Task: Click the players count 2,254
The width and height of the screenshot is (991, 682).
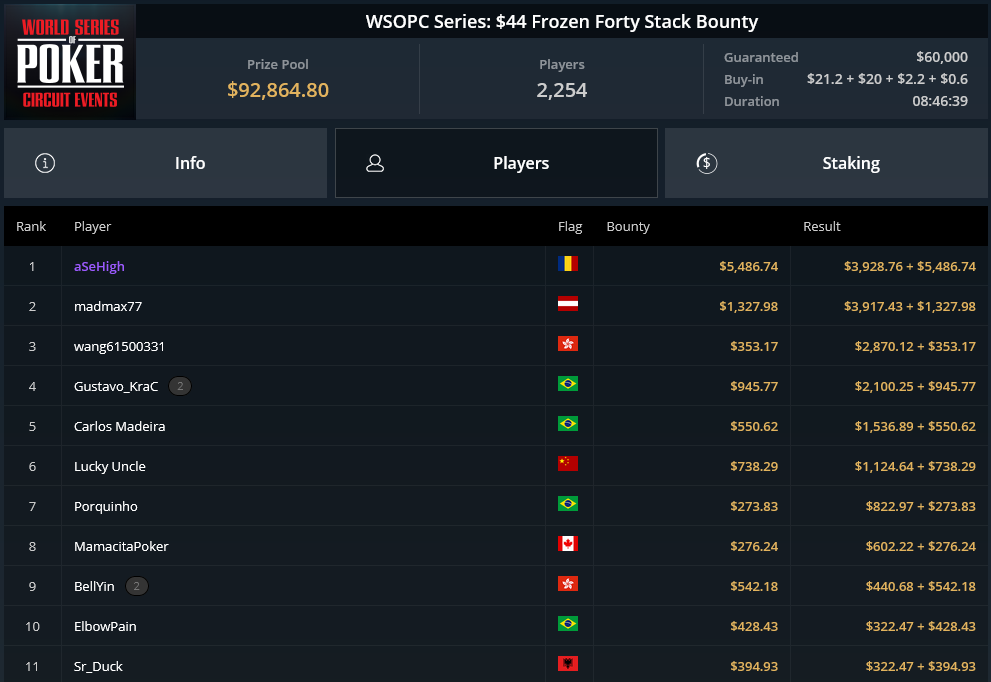Action: tap(562, 90)
